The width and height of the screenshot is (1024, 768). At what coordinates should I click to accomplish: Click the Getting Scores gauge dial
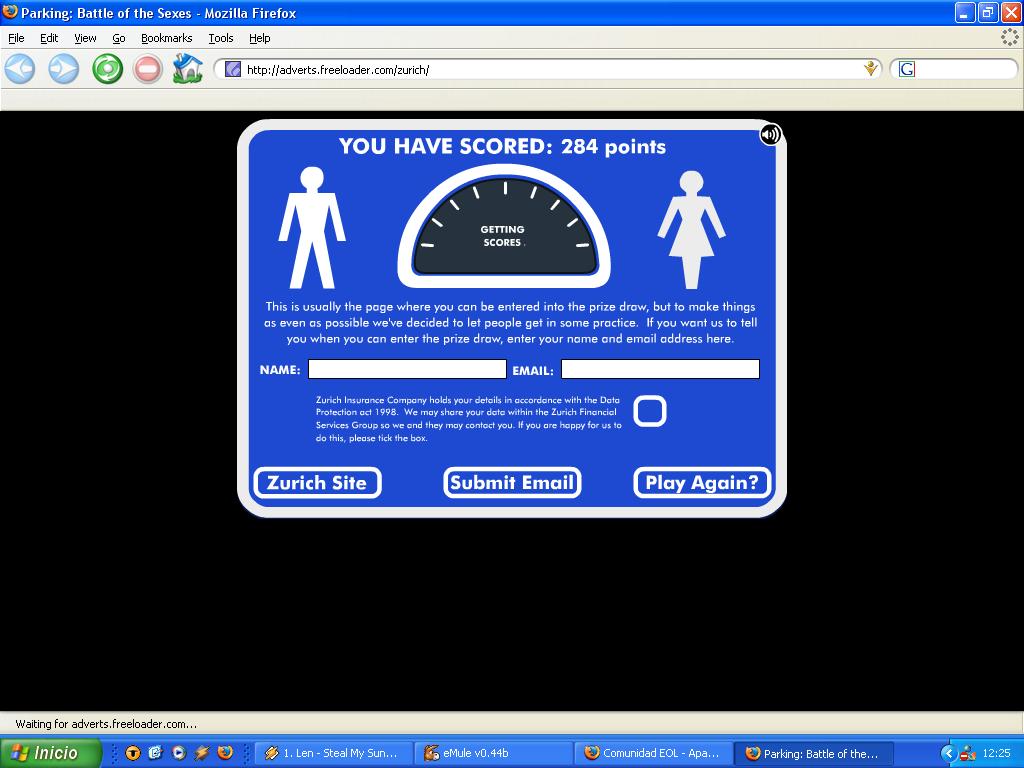pyautogui.click(x=504, y=226)
